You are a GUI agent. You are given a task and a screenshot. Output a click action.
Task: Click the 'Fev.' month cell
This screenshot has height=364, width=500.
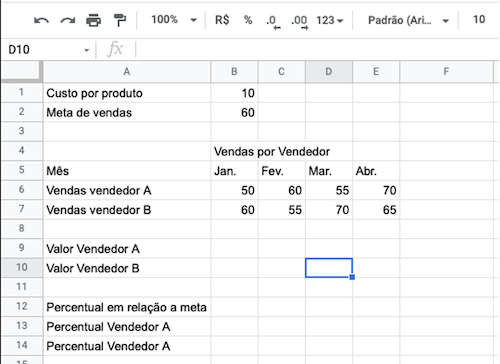coord(282,171)
